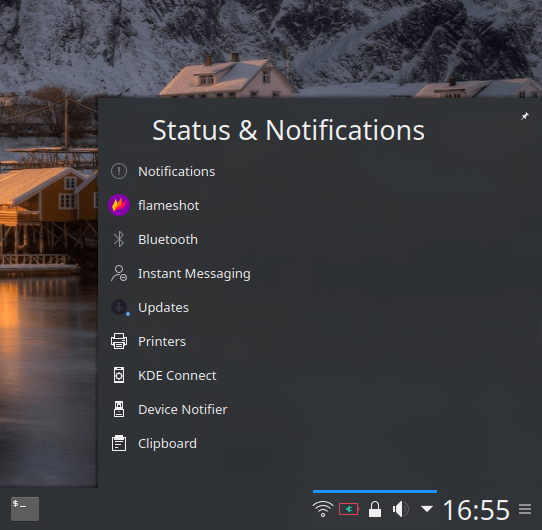Click the Clipboard icon in the list

tap(119, 443)
